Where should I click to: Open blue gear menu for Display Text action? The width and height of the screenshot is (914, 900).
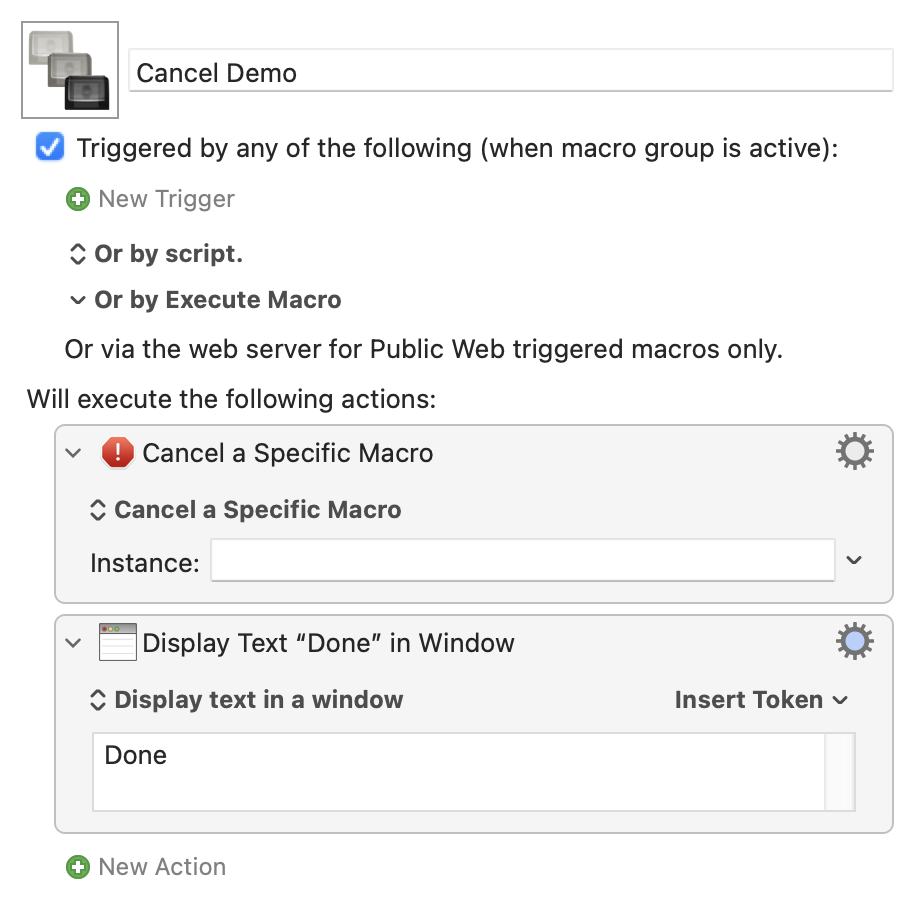tap(855, 641)
